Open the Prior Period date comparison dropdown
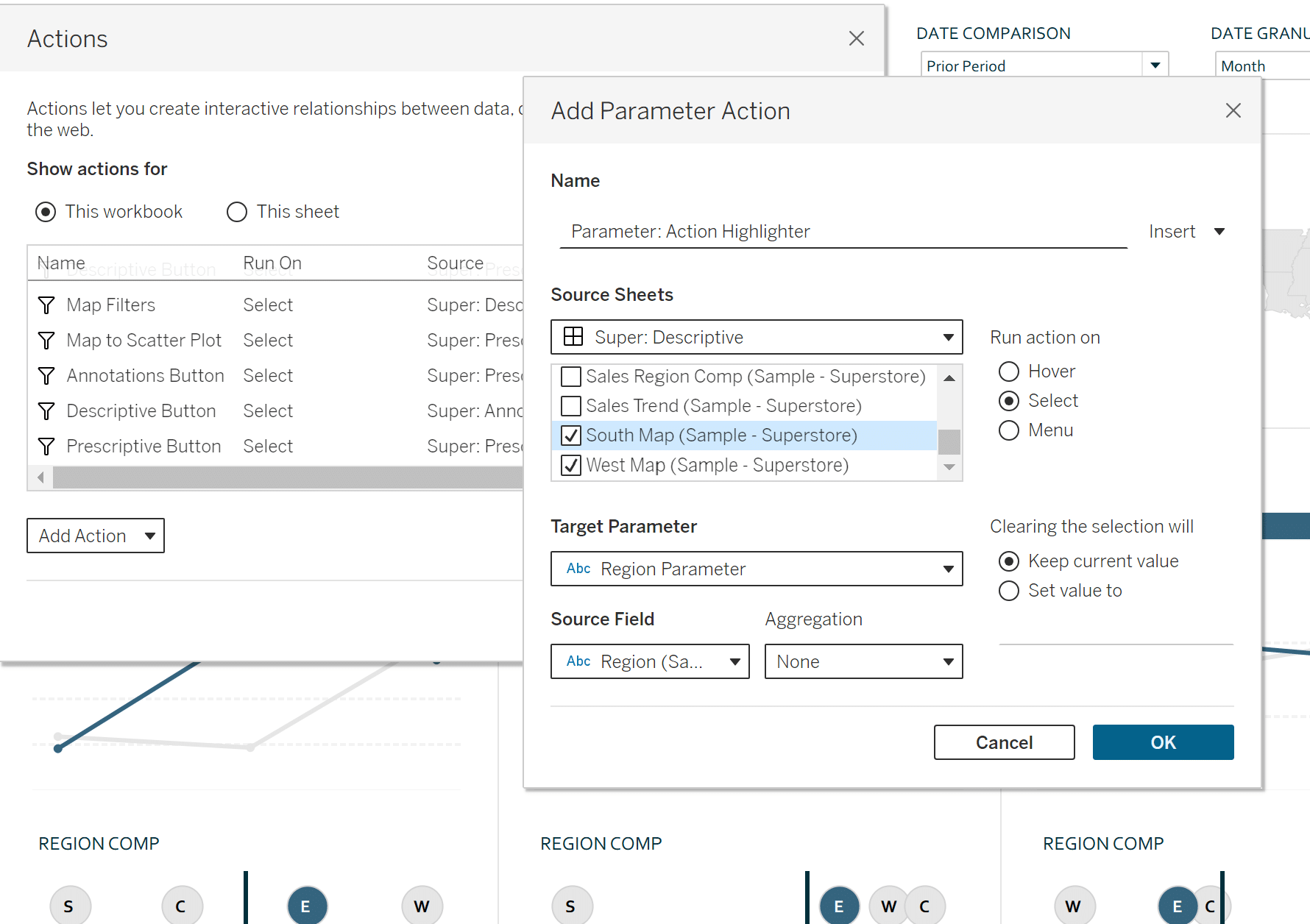1310x924 pixels. (1044, 65)
